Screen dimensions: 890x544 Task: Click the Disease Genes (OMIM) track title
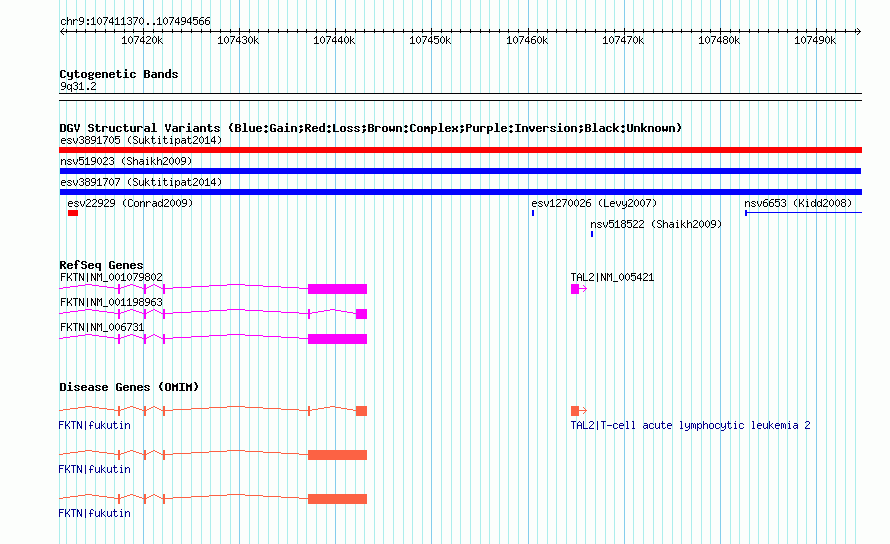tap(129, 387)
